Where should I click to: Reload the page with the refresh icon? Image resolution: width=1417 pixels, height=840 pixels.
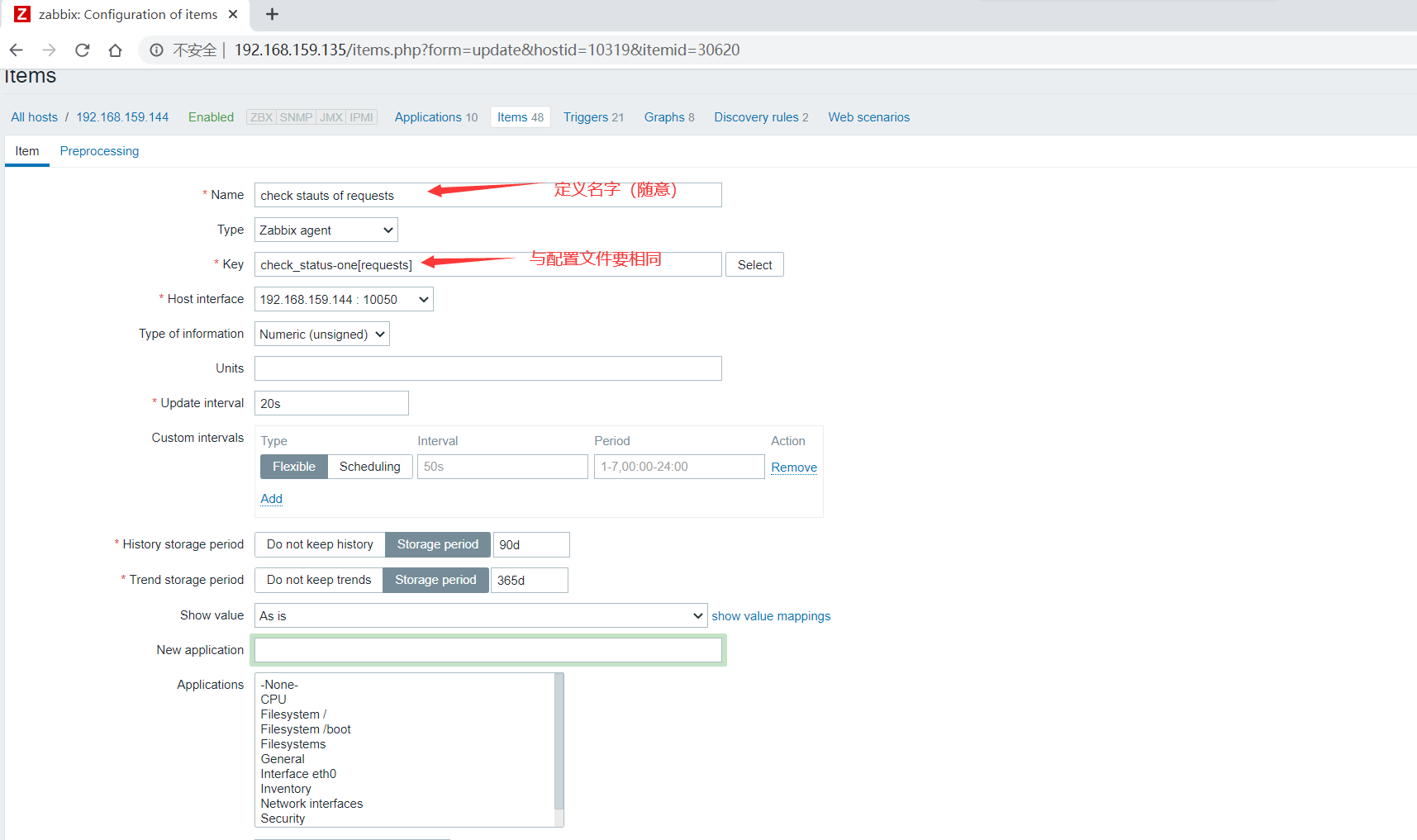(82, 50)
